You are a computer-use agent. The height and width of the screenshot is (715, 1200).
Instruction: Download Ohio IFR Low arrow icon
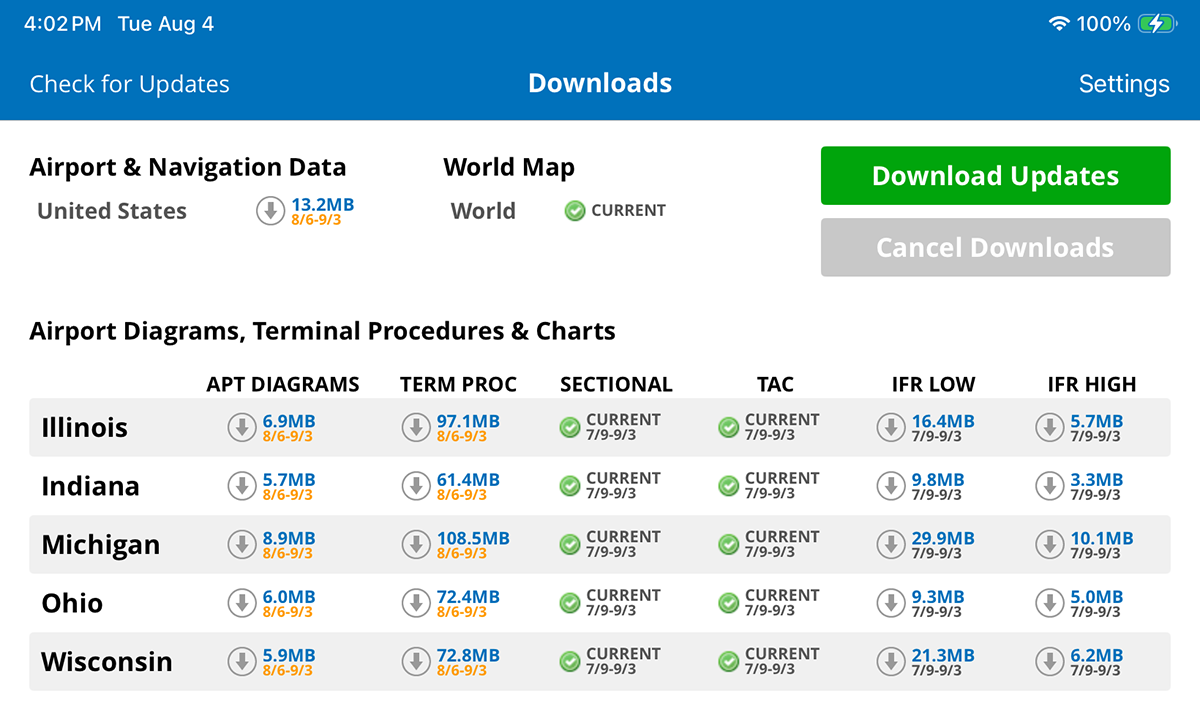pos(891,604)
